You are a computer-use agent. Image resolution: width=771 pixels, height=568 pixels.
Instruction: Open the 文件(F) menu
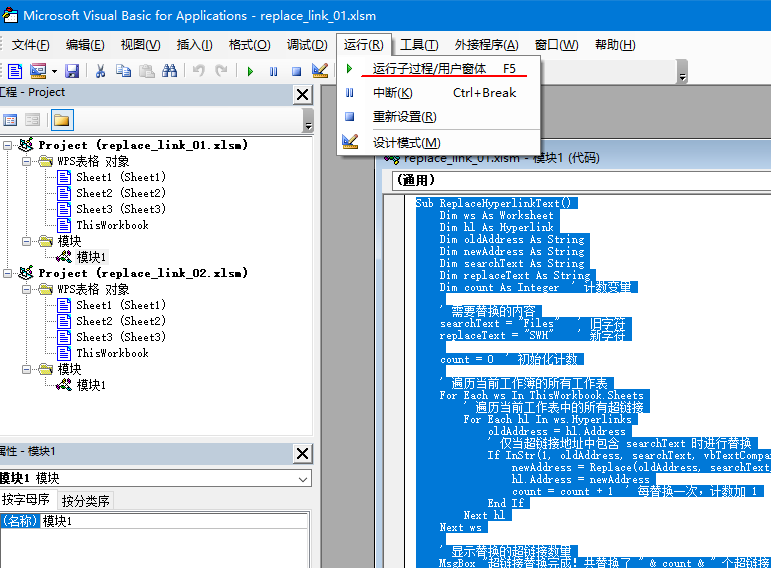tap(30, 45)
